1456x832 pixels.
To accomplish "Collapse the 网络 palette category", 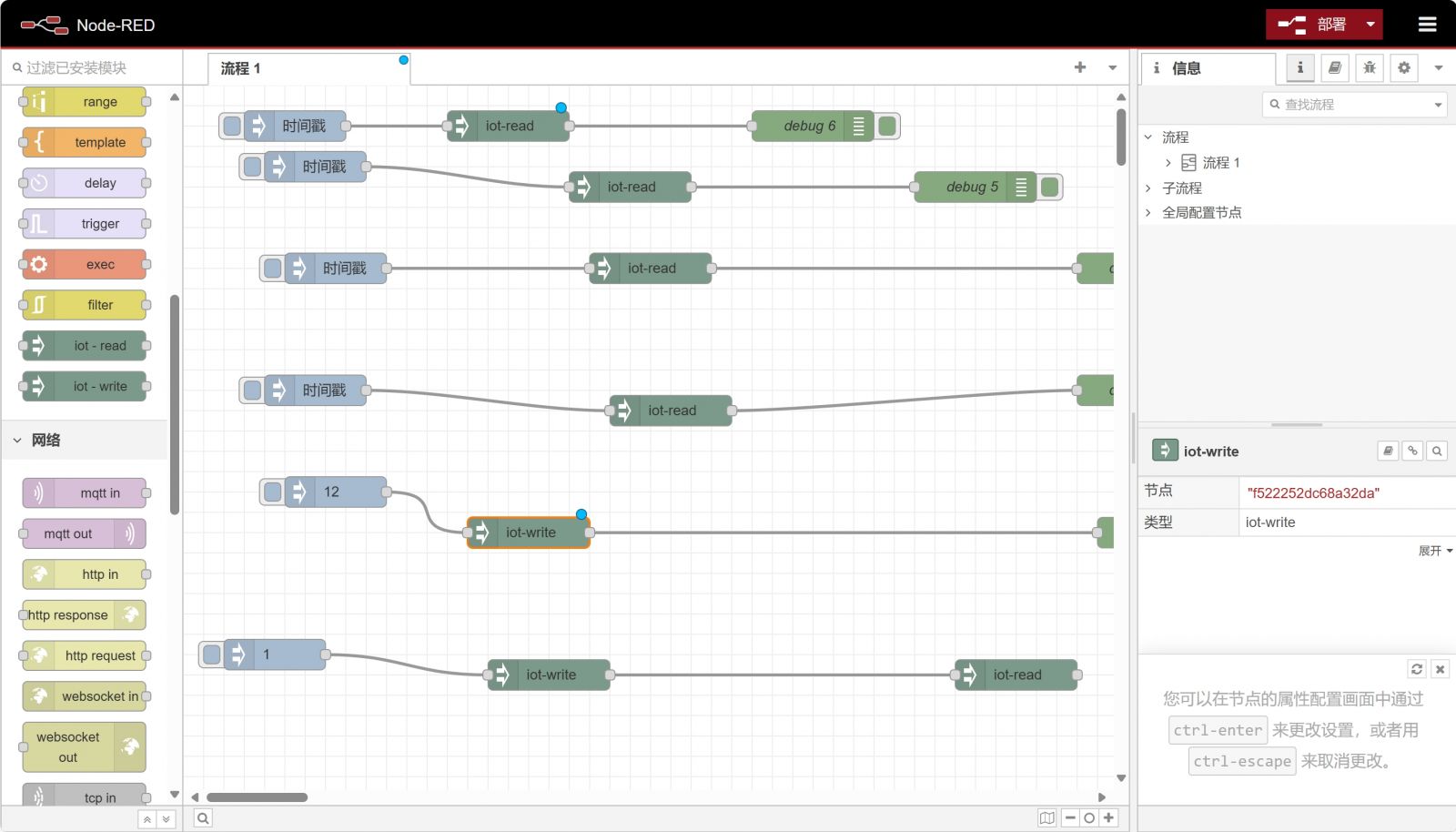I will point(85,440).
